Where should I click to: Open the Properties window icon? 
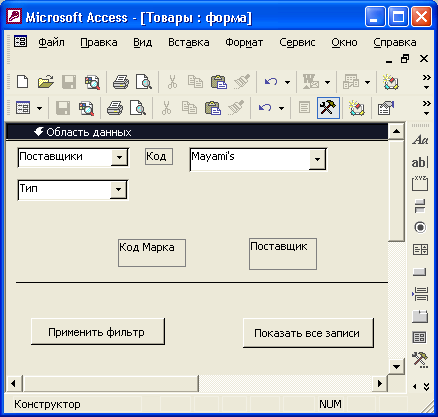pyautogui.click(x=386, y=108)
